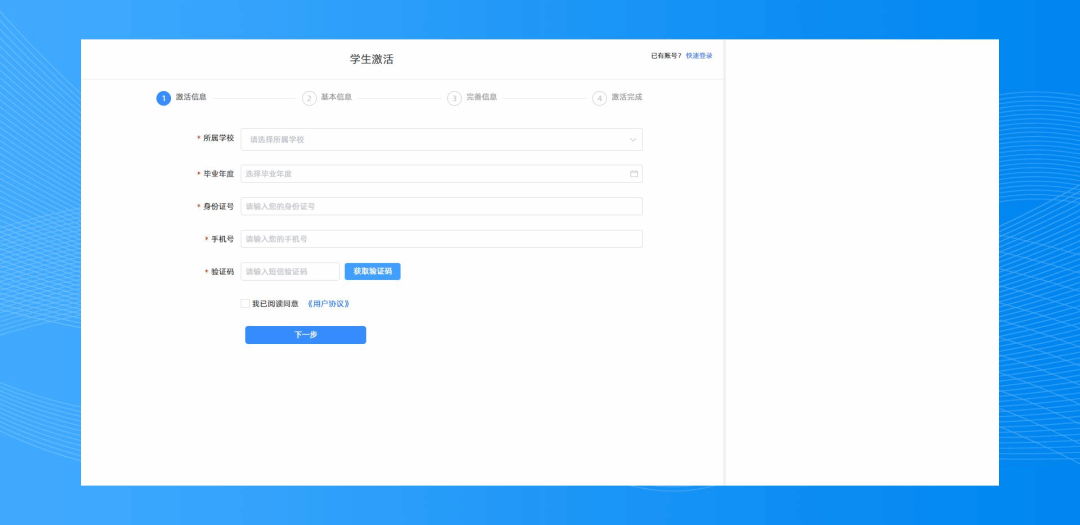Select the 基本信息 step label

click(x=336, y=97)
